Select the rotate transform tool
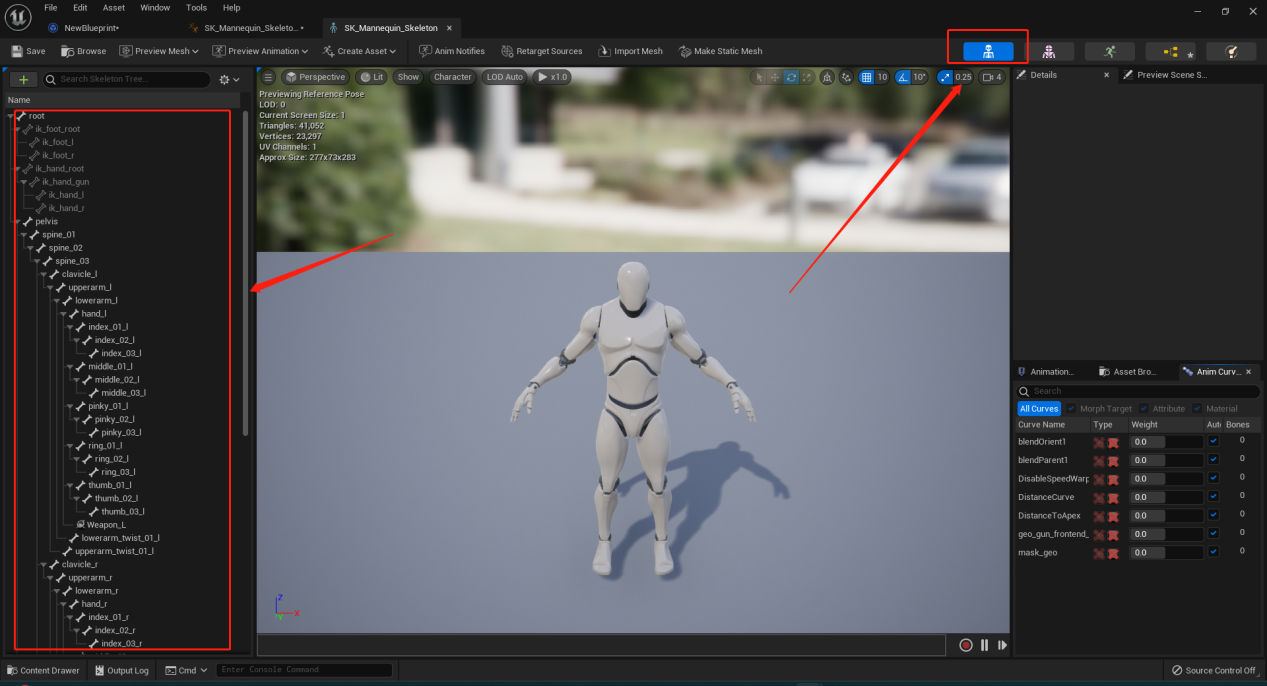1267x686 pixels. pyautogui.click(x=791, y=77)
